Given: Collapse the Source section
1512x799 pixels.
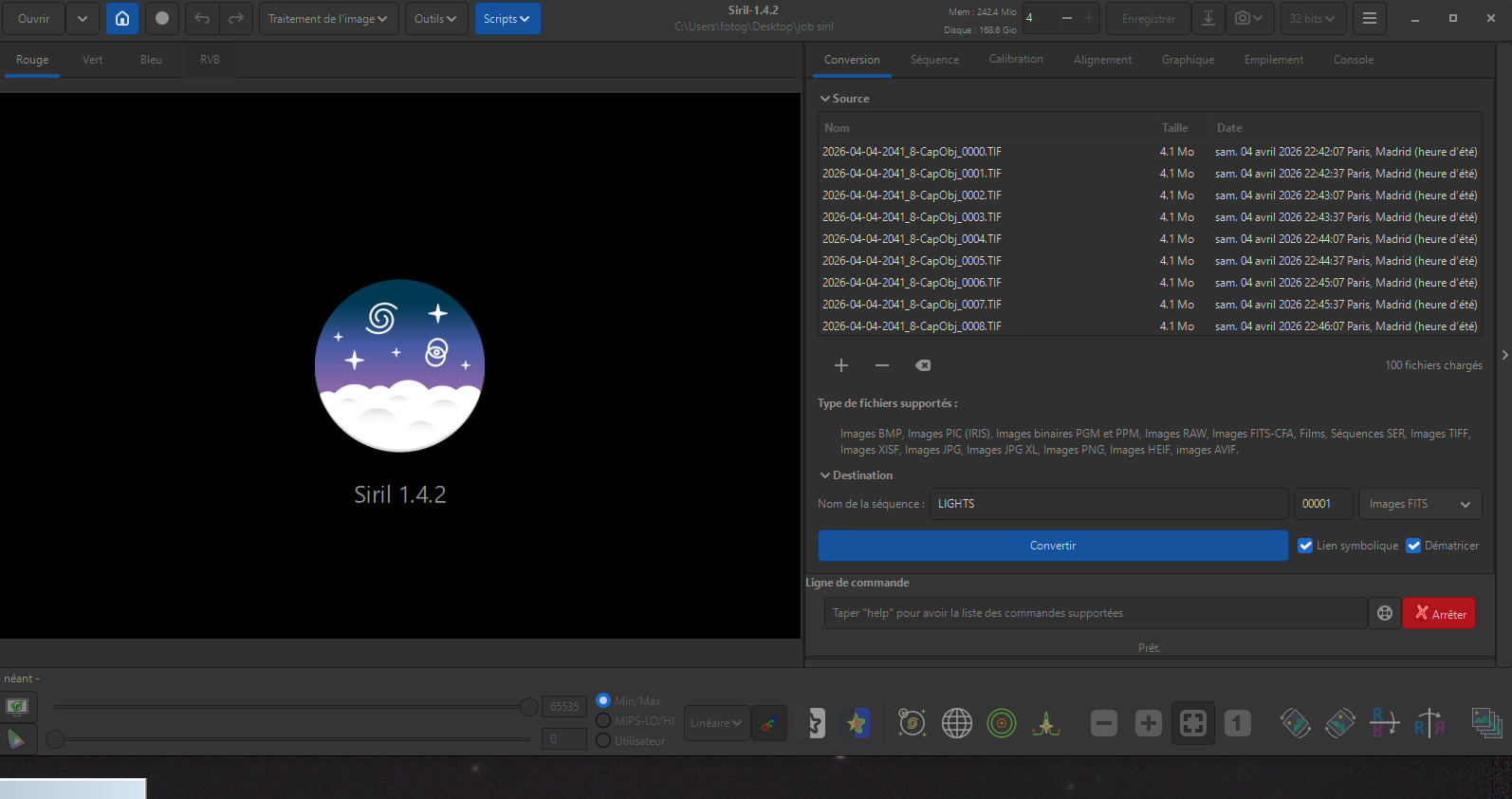Looking at the screenshot, I should click(825, 99).
